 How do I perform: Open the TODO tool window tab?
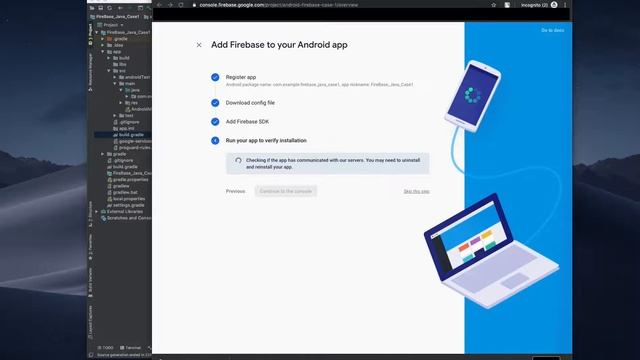point(105,348)
